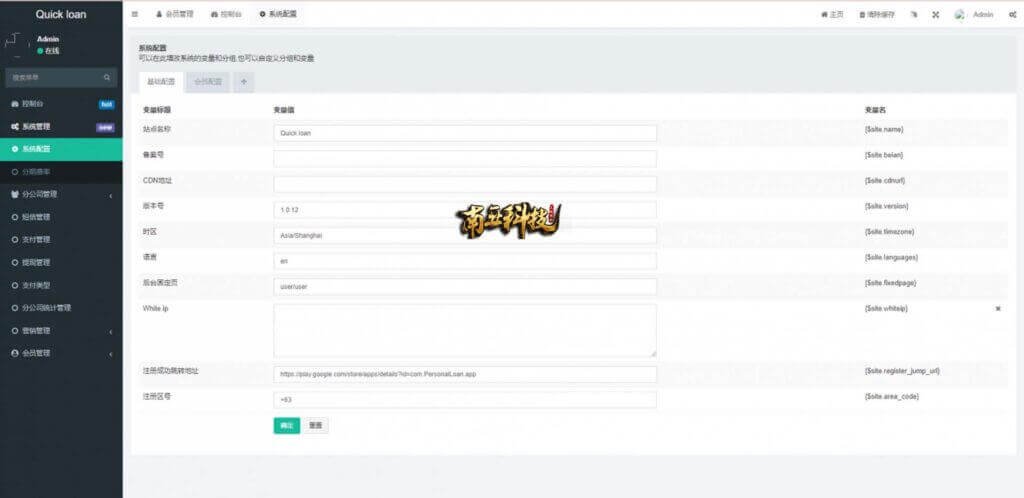1024x498 pixels.
Task: Expand the 会员管理 sidebar menu
Action: [x=61, y=354]
